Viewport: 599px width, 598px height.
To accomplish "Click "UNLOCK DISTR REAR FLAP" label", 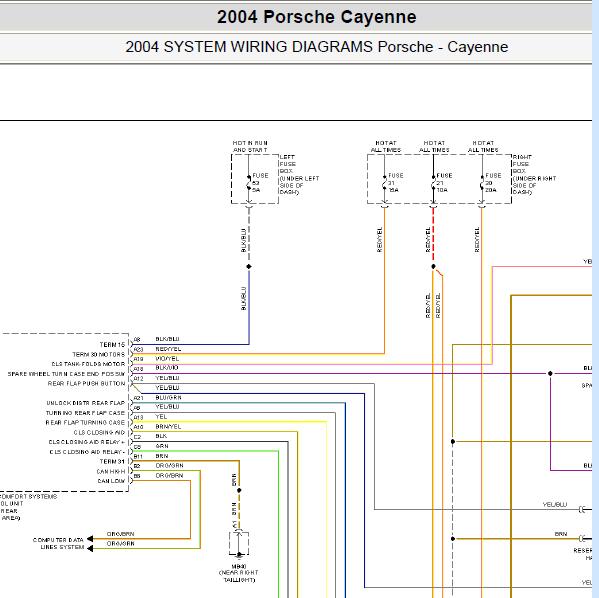I will pos(86,403).
